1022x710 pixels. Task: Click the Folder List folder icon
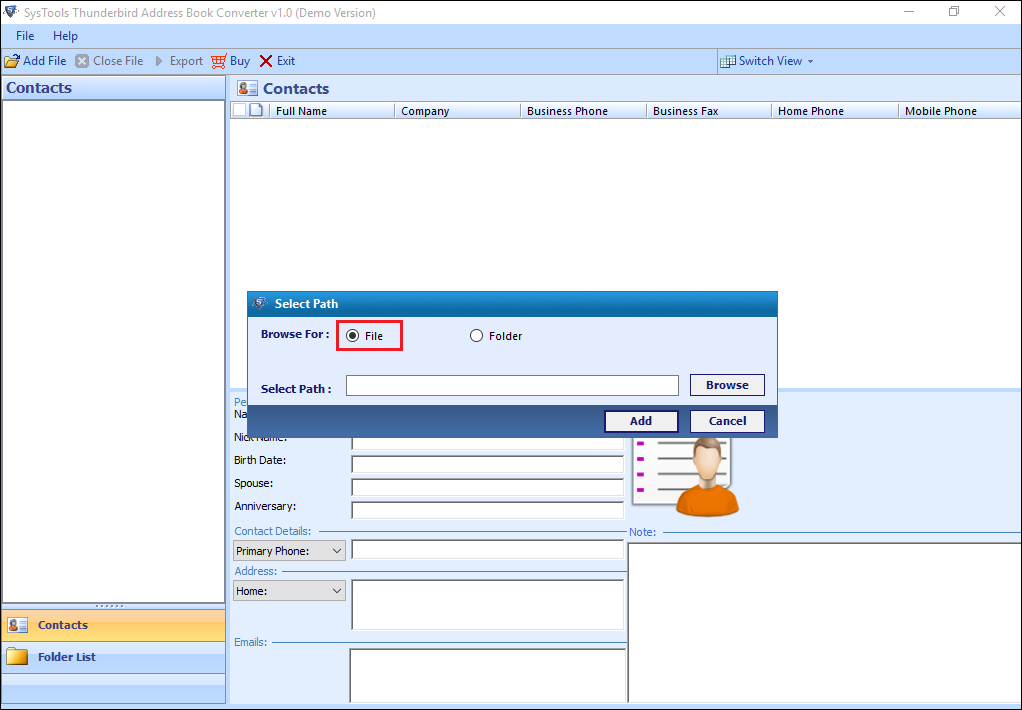pos(17,657)
